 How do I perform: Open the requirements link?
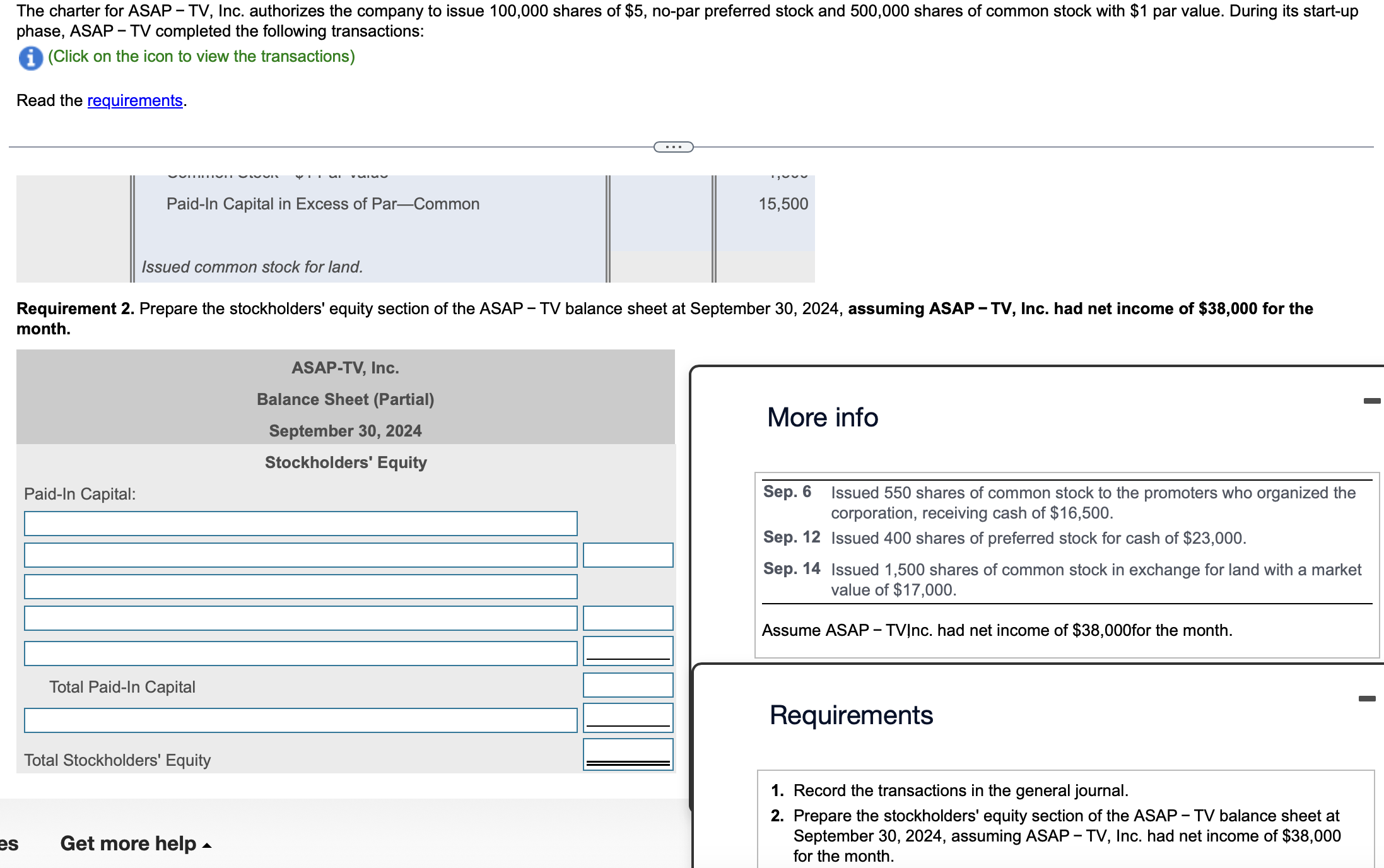click(134, 100)
